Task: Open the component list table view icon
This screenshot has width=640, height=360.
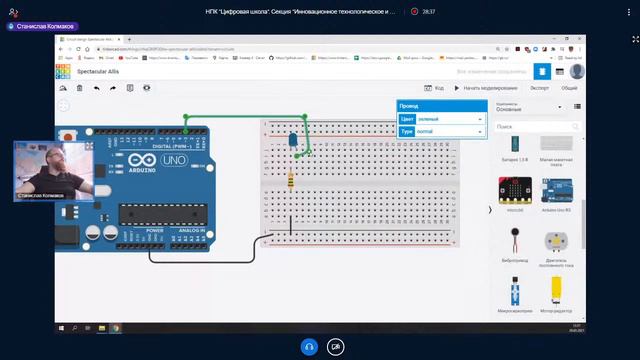Action: point(560,71)
